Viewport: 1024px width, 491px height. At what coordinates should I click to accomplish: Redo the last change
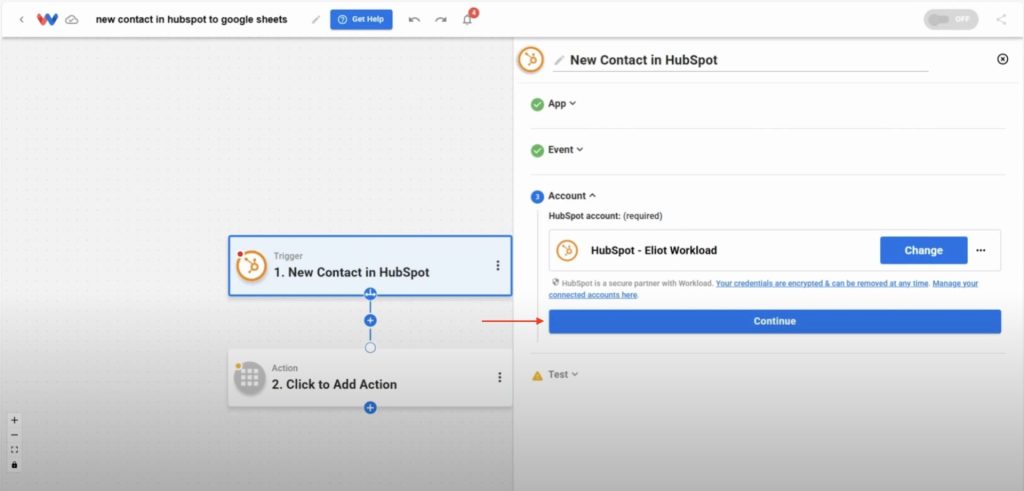441,20
